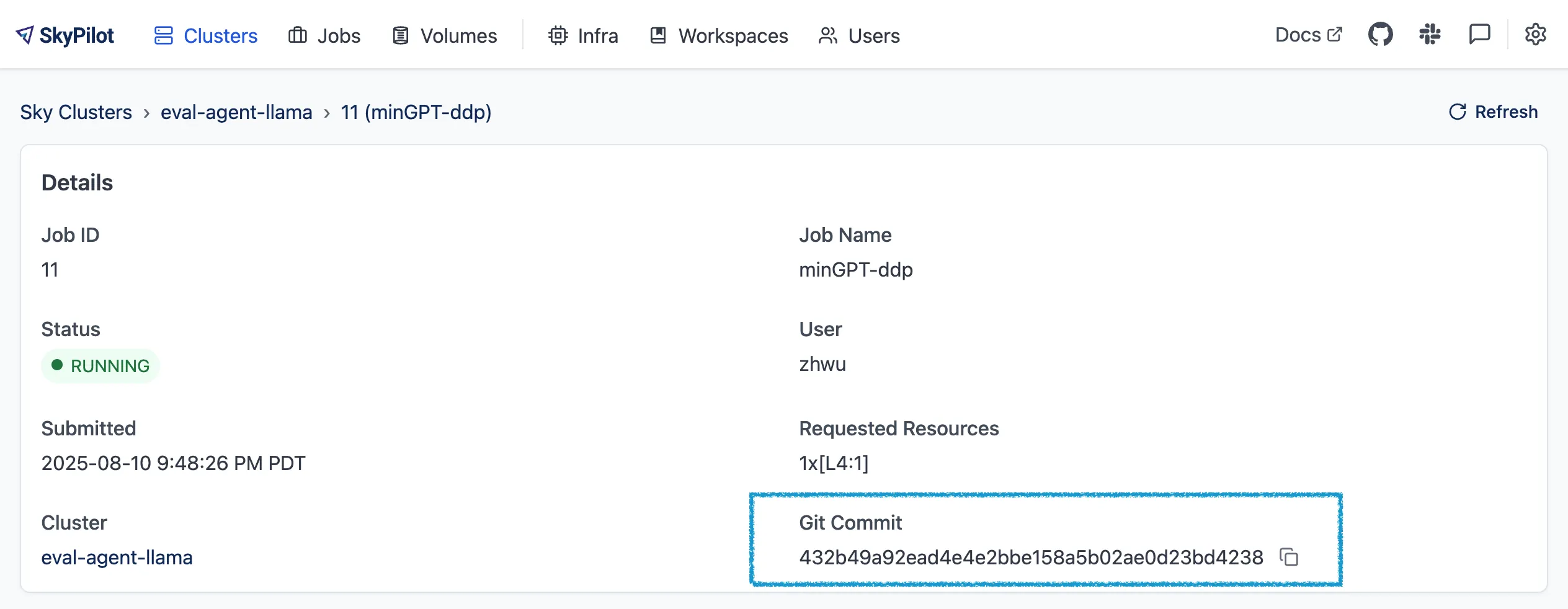Viewport: 1568px width, 609px height.
Task: Click the Jobs briefcase icon
Action: [296, 35]
